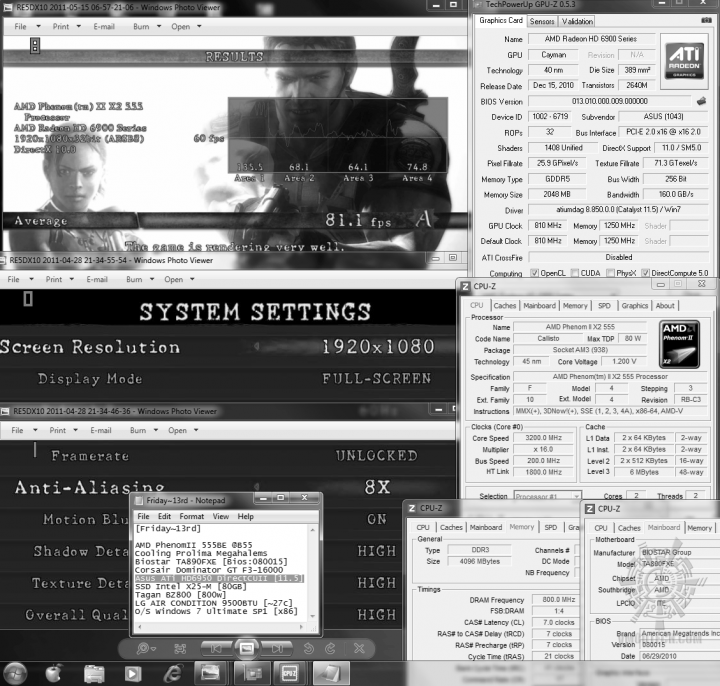Click the ATI Radeon logo in GPU-Z
720x686 pixels.
pyautogui.click(x=684, y=61)
